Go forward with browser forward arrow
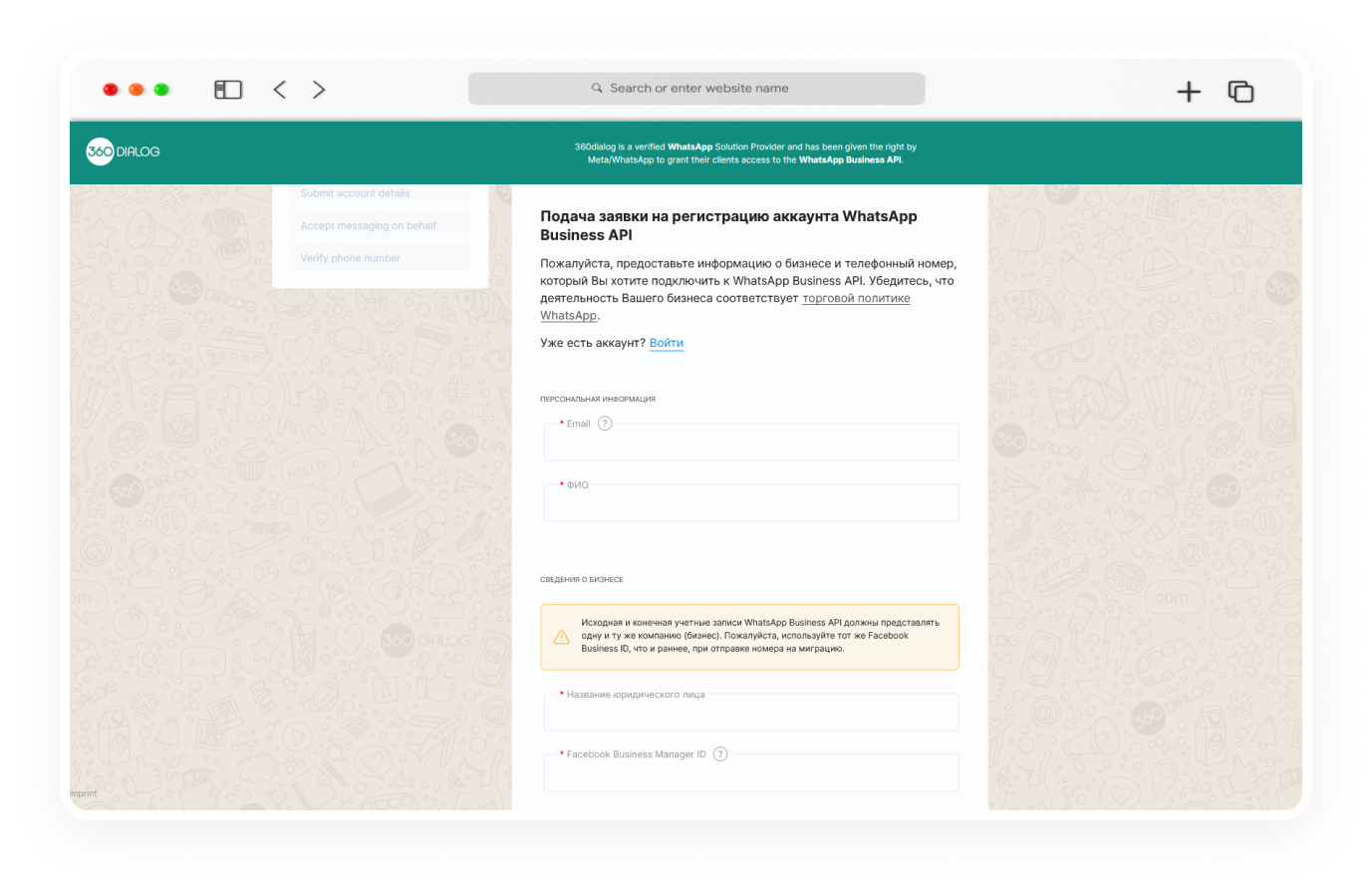The height and width of the screenshot is (891, 1372). (x=319, y=90)
